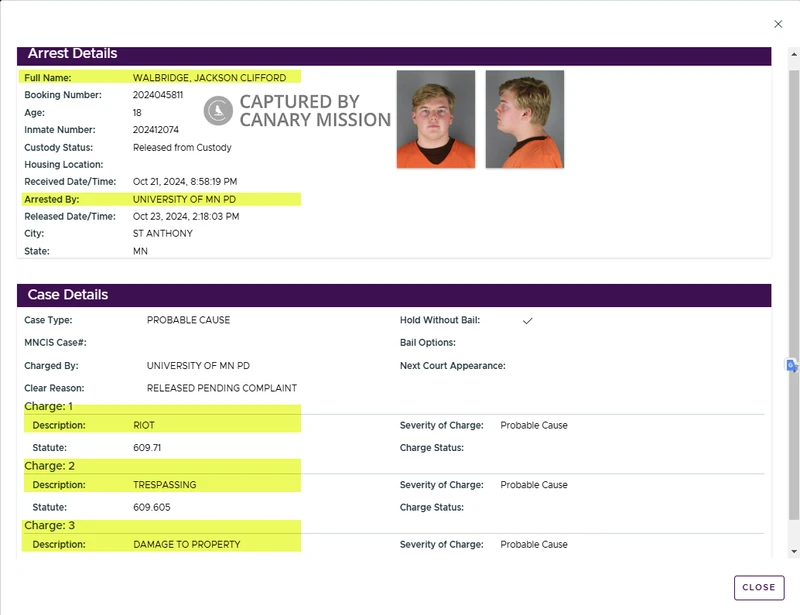This screenshot has height=615, width=800.
Task: Click the Charge: 2 heading
Action: click(x=49, y=465)
